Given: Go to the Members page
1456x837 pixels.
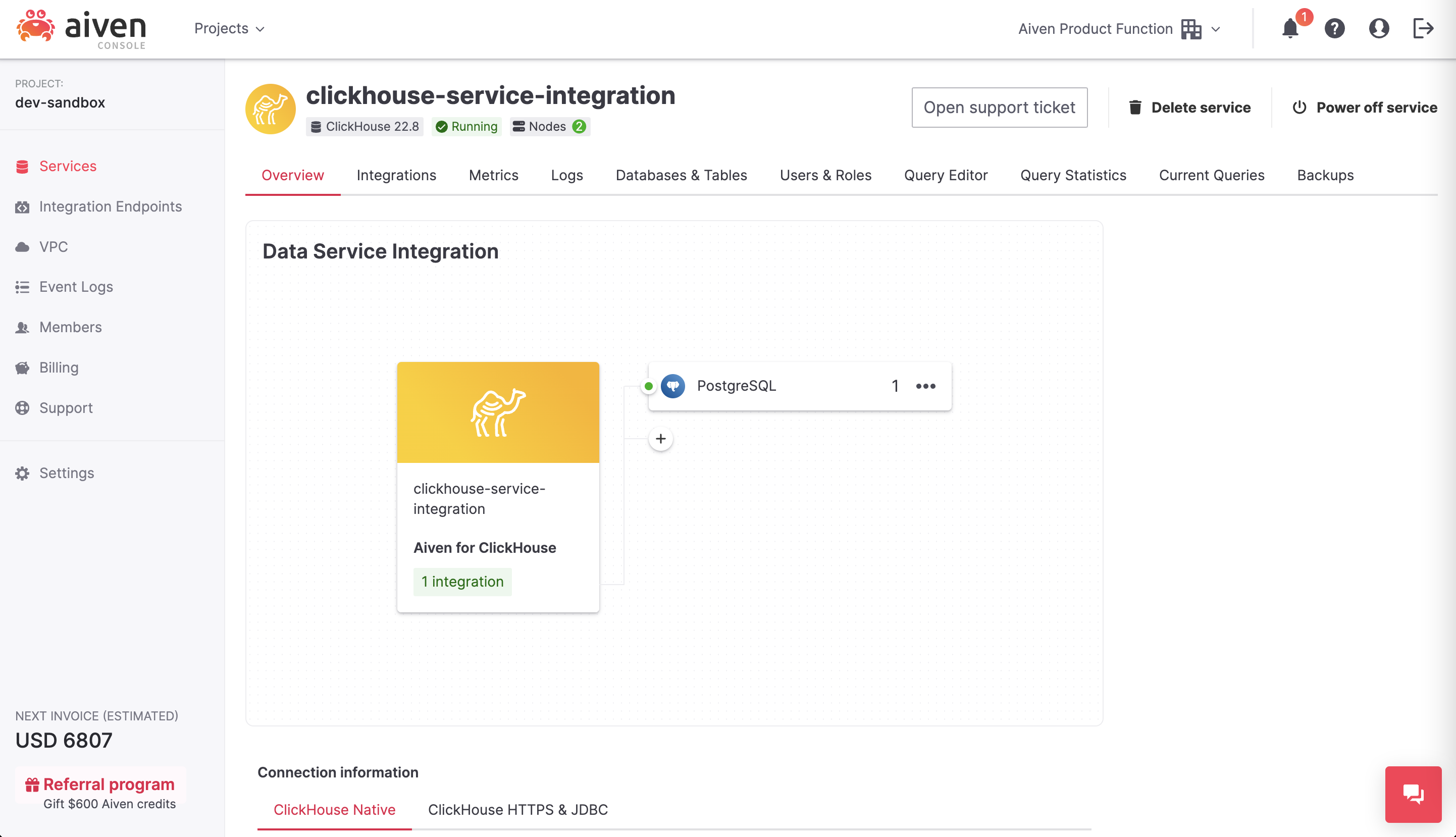Looking at the screenshot, I should pos(70,328).
